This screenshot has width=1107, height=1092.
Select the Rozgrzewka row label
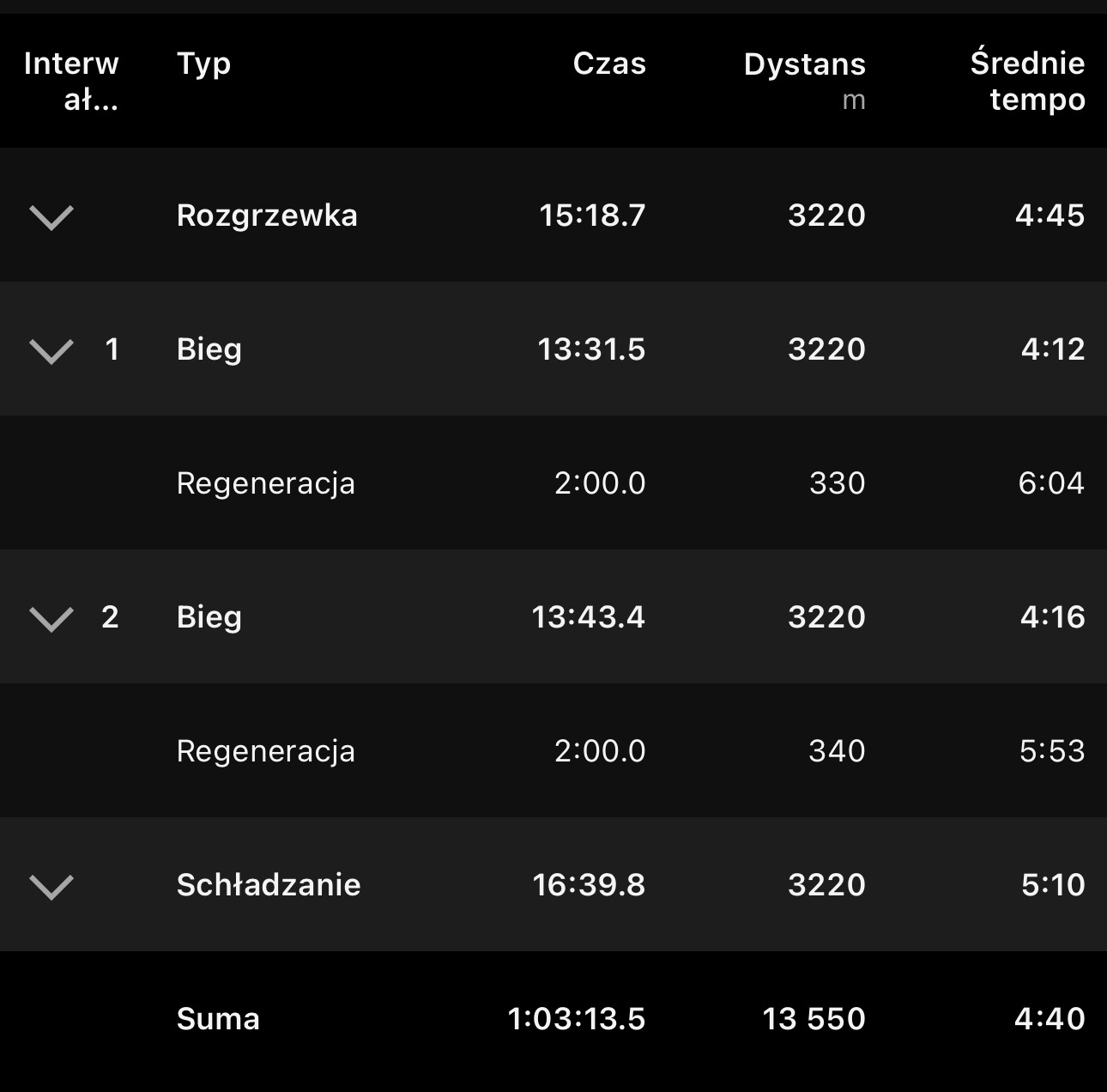267,215
